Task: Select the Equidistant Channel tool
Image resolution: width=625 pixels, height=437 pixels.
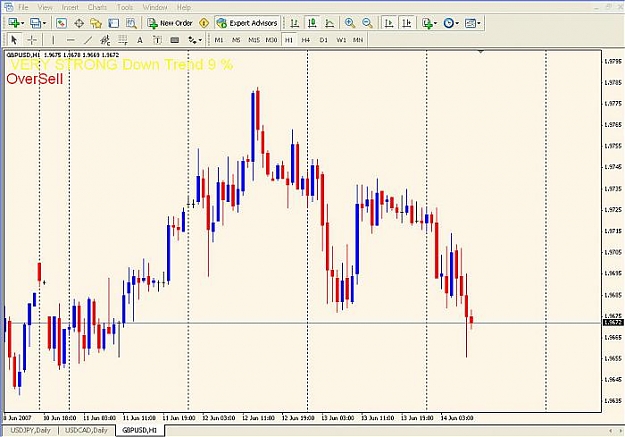Action: coord(105,40)
